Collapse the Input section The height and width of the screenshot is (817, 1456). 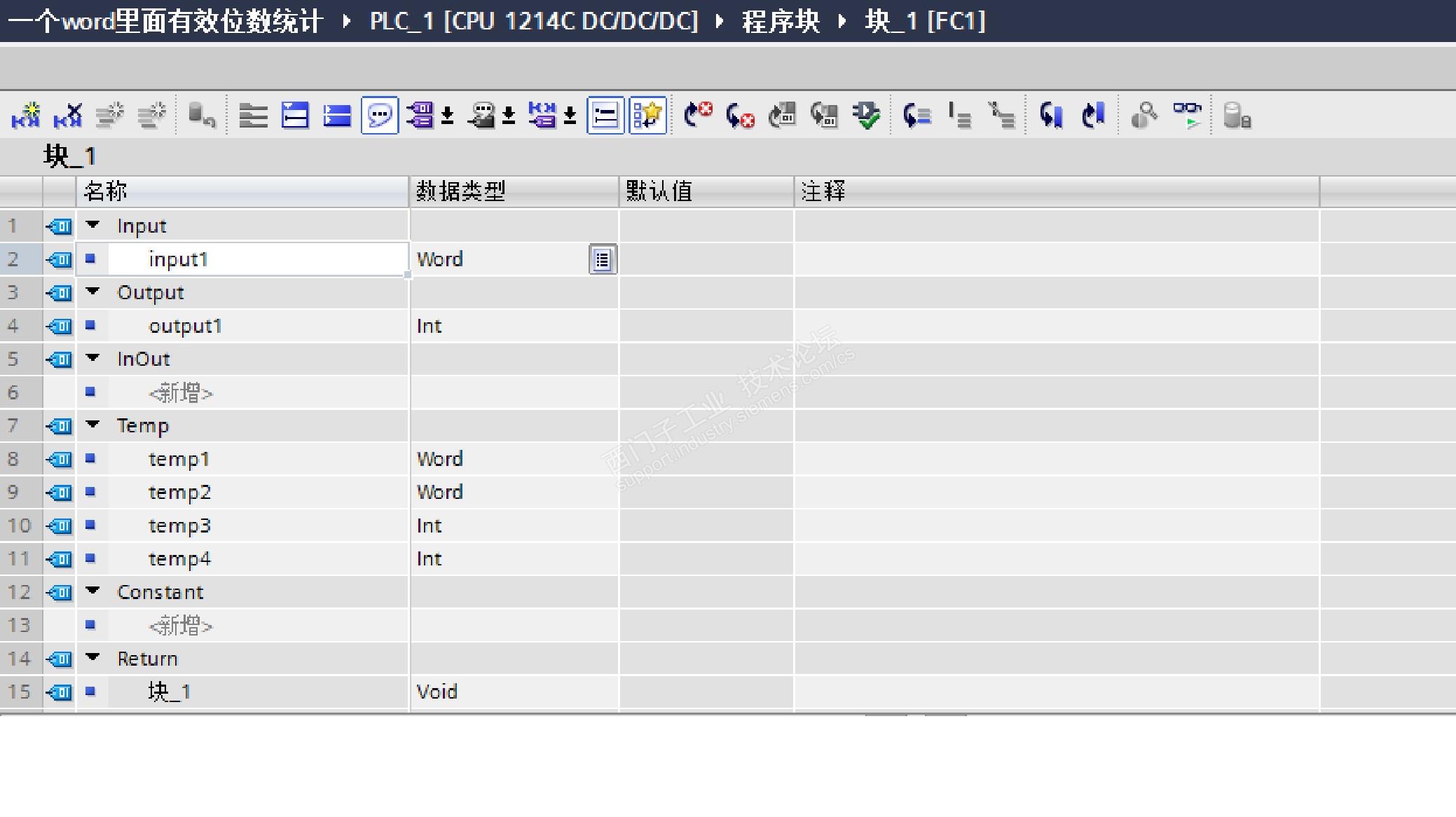click(92, 226)
